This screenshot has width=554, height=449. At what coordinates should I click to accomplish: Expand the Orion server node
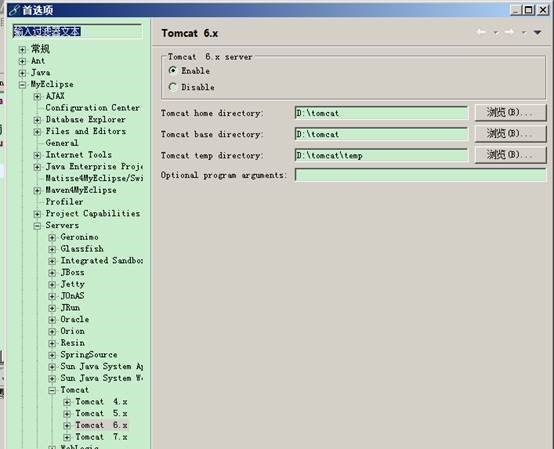[52, 332]
